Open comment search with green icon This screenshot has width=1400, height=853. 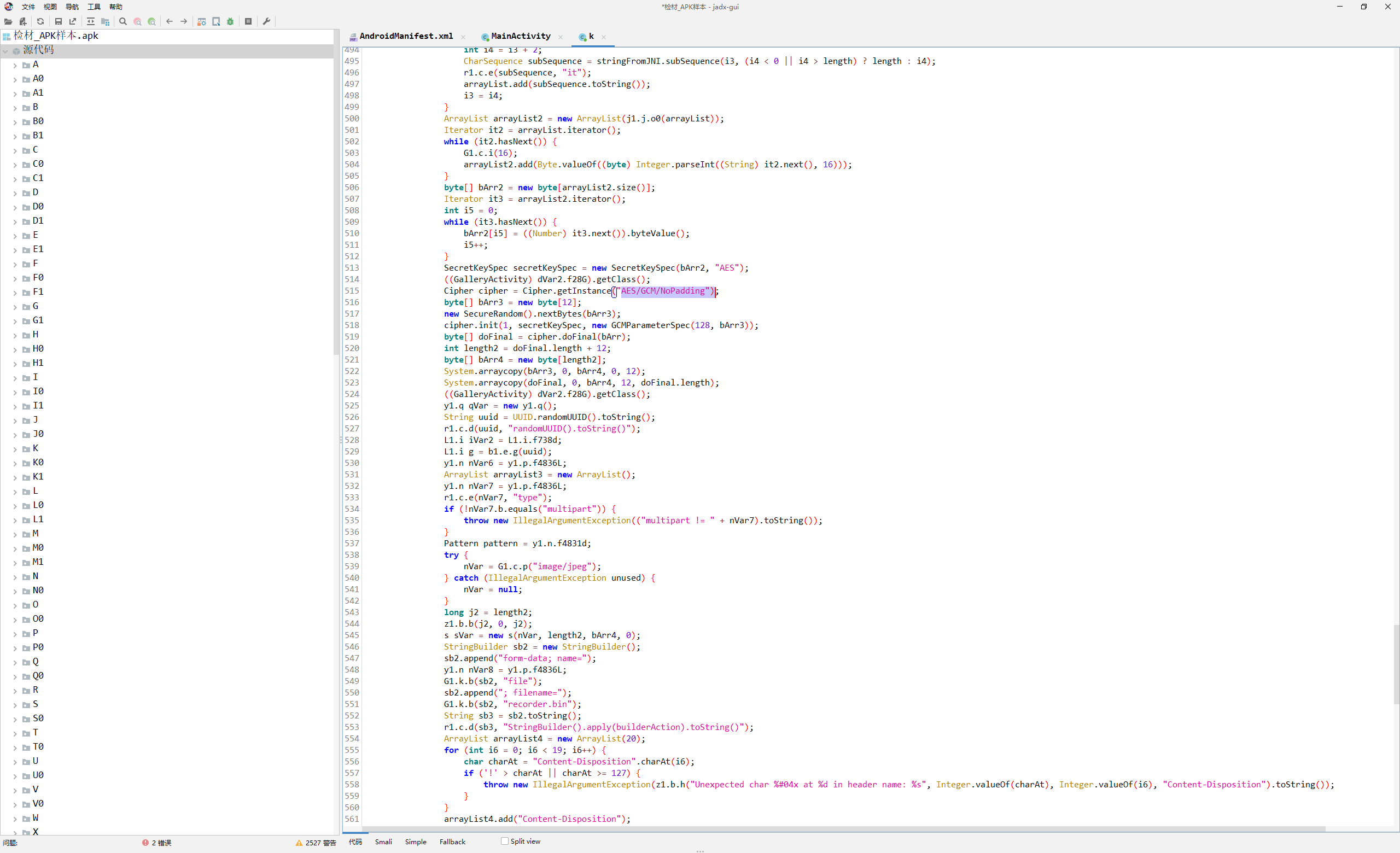(x=151, y=21)
